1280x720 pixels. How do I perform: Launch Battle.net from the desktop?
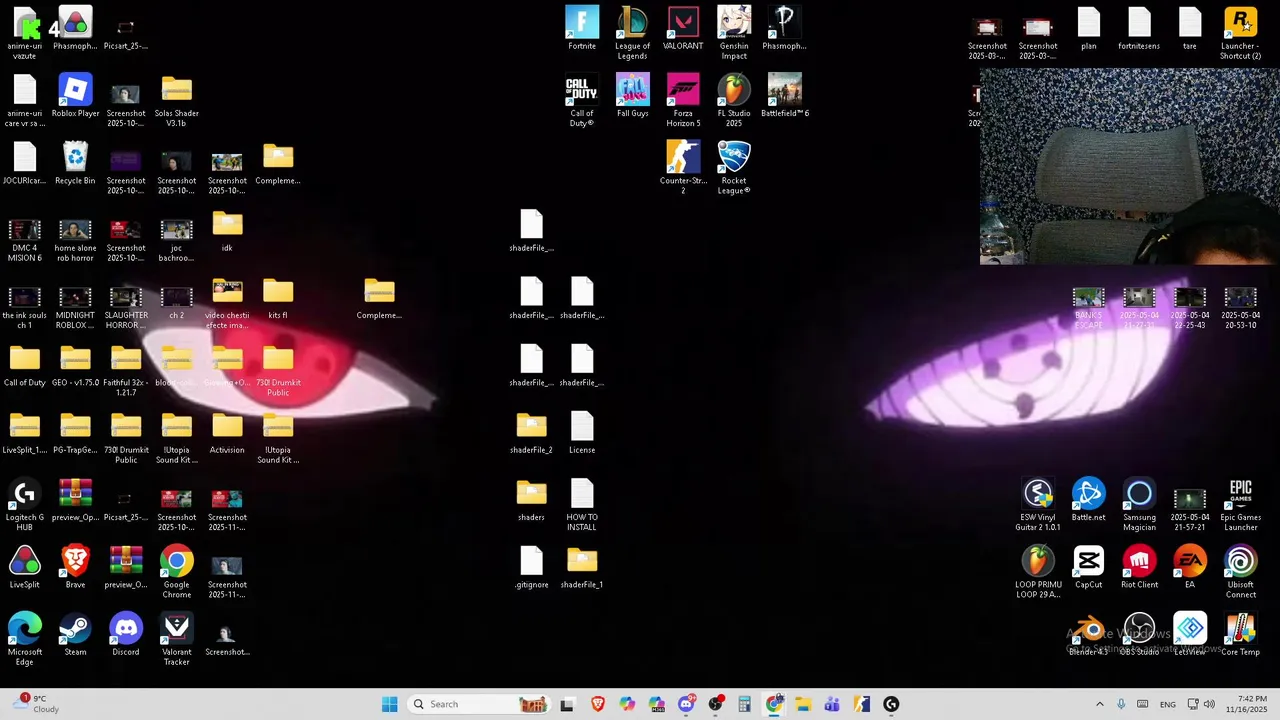click(x=1088, y=499)
